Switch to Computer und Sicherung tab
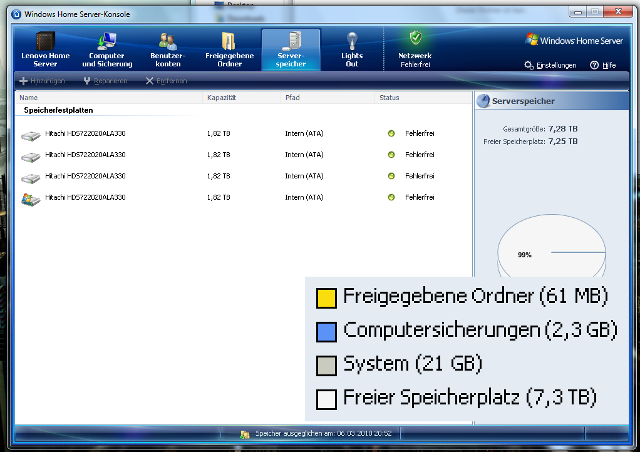Screen dimensions: 640x452 click(x=107, y=49)
